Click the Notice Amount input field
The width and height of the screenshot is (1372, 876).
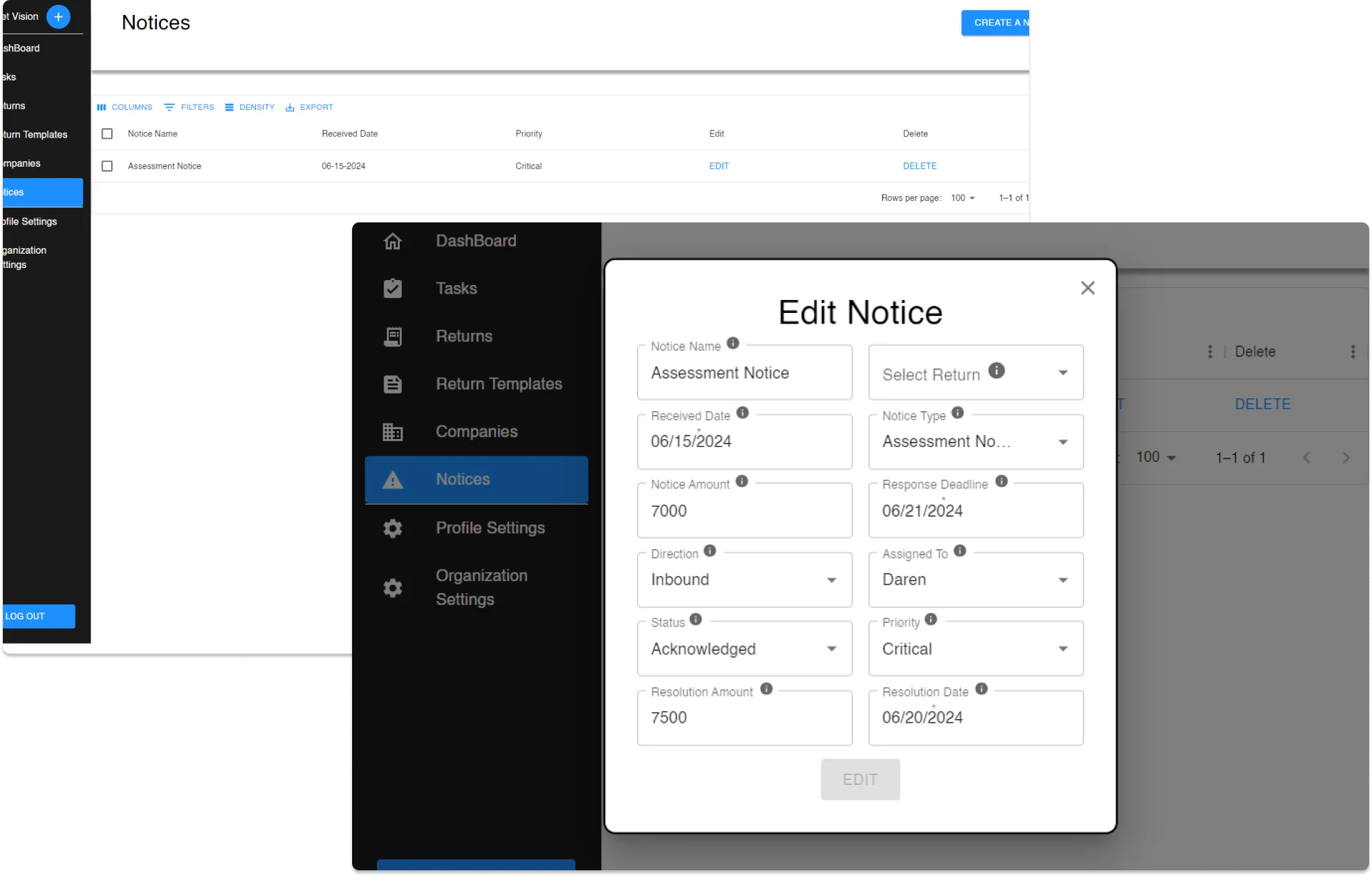pos(744,510)
